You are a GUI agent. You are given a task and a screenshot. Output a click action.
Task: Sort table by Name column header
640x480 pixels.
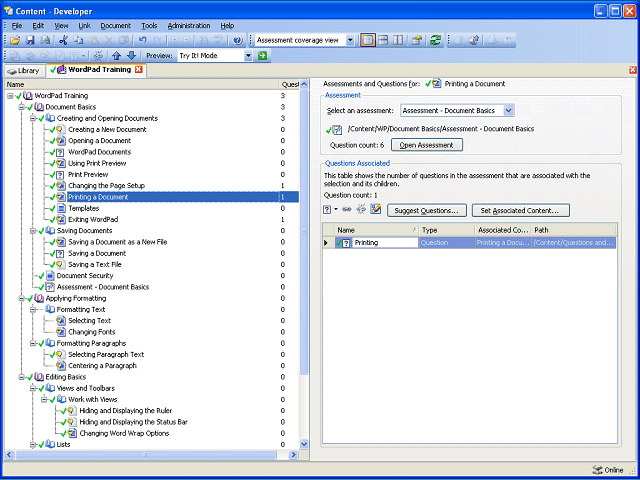(x=377, y=230)
